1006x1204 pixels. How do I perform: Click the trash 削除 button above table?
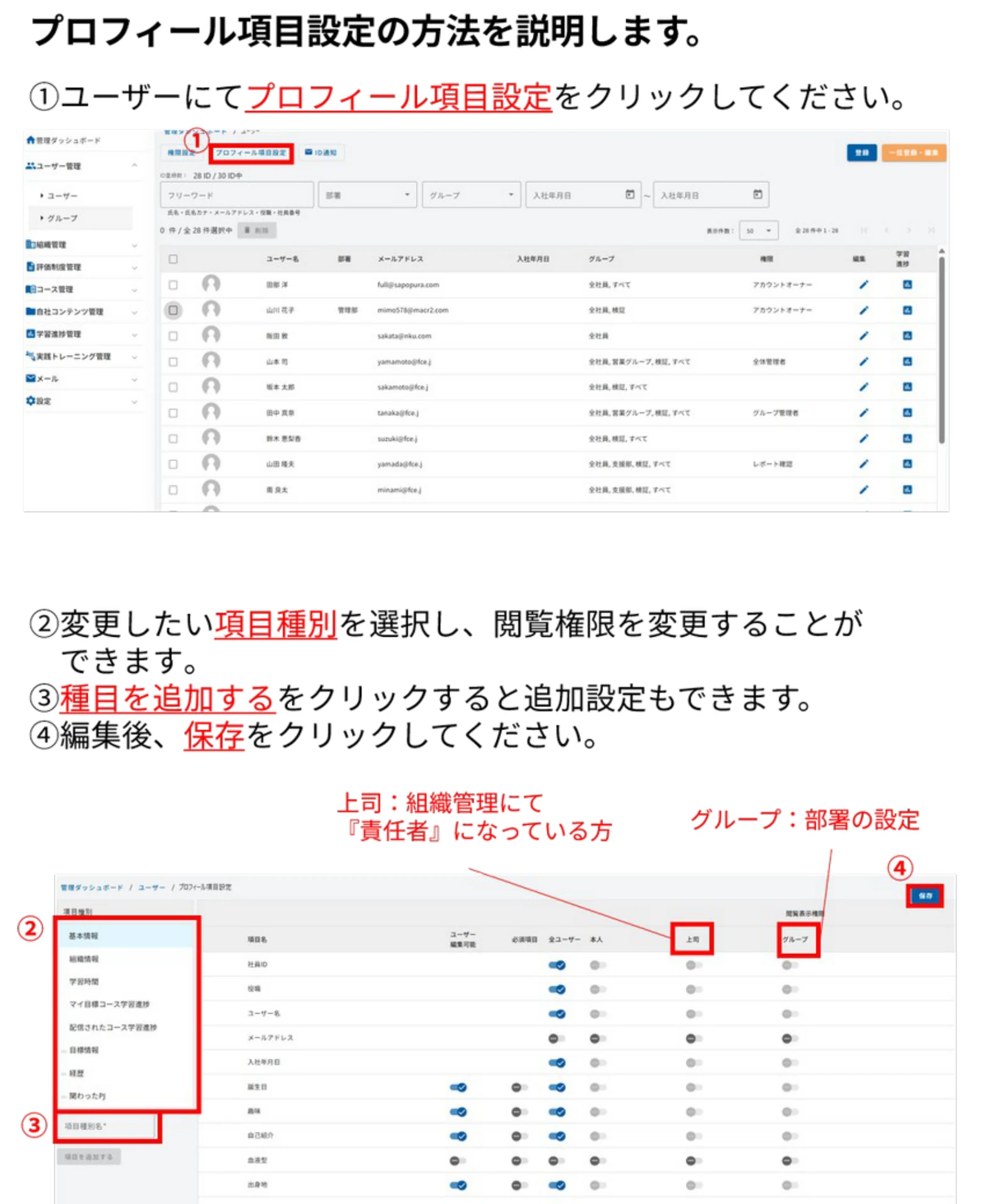click(257, 230)
